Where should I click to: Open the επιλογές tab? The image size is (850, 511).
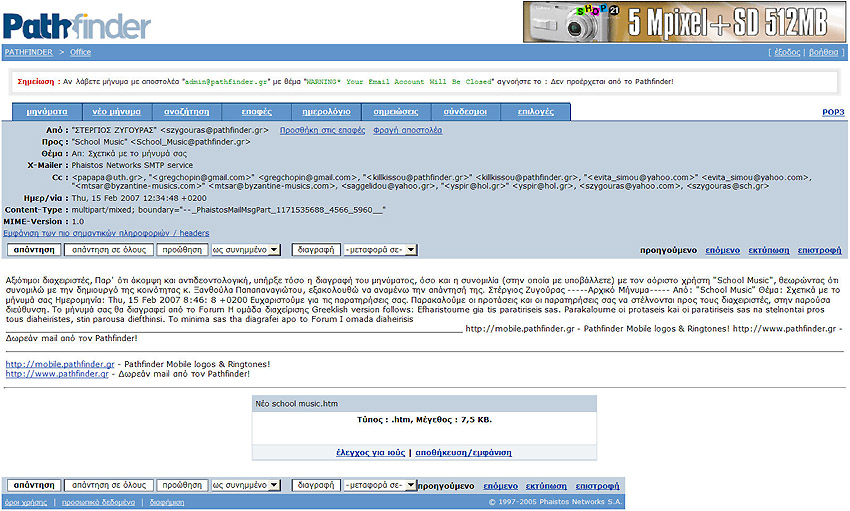pyautogui.click(x=536, y=112)
